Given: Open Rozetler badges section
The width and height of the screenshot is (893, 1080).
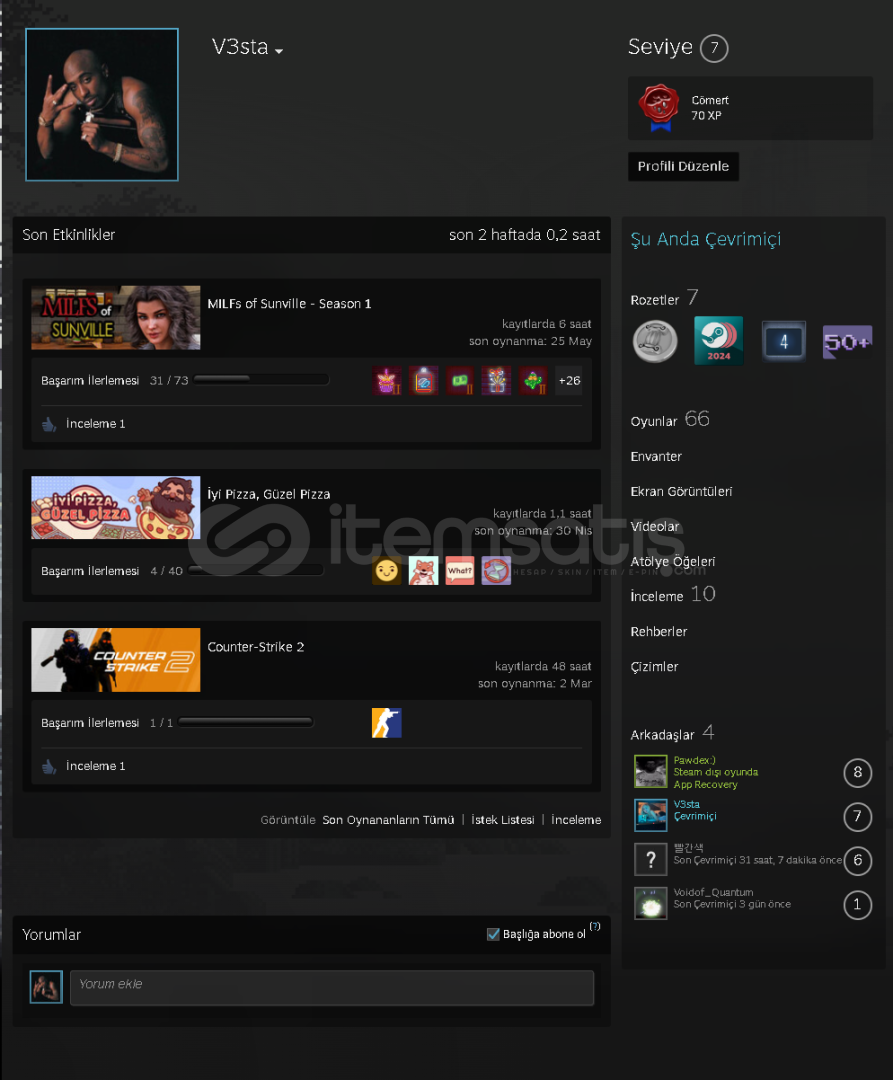Looking at the screenshot, I should tap(654, 300).
